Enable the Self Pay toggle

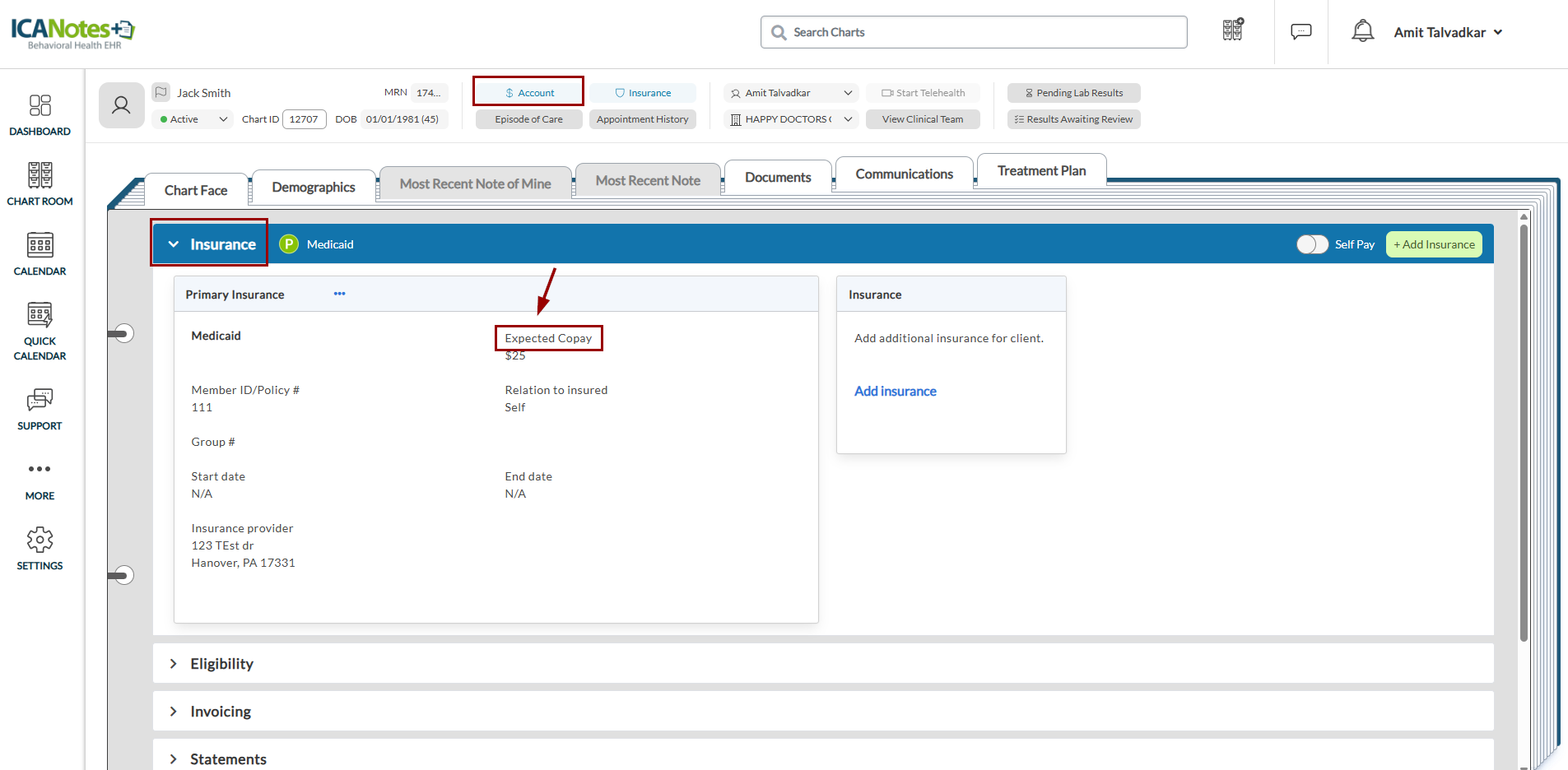pos(1312,244)
